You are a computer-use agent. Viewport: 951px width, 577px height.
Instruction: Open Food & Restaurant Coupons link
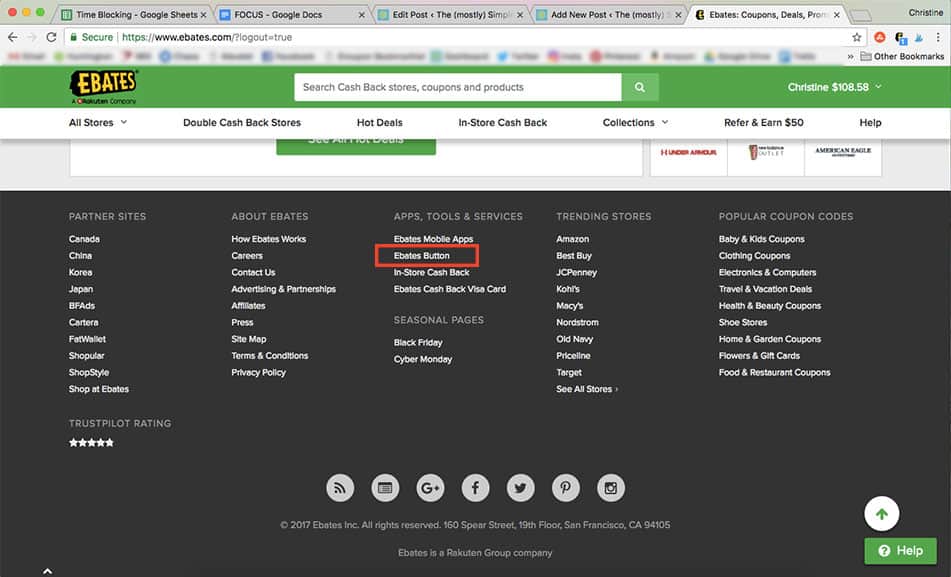(775, 373)
